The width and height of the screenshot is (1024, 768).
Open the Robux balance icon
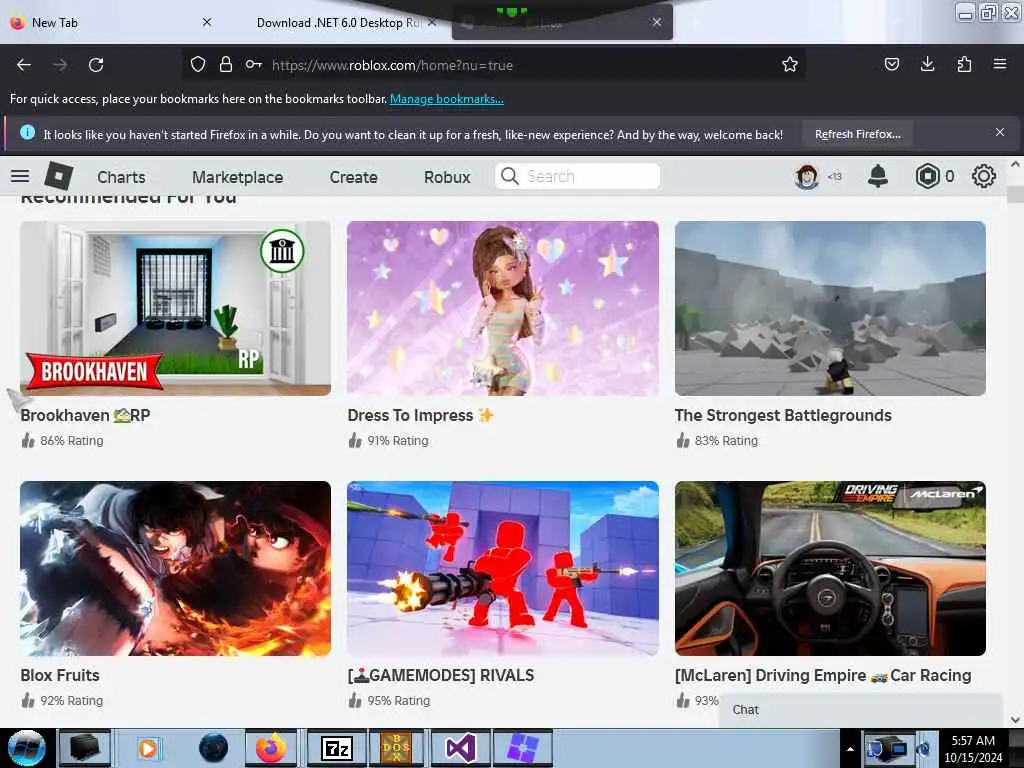[927, 176]
